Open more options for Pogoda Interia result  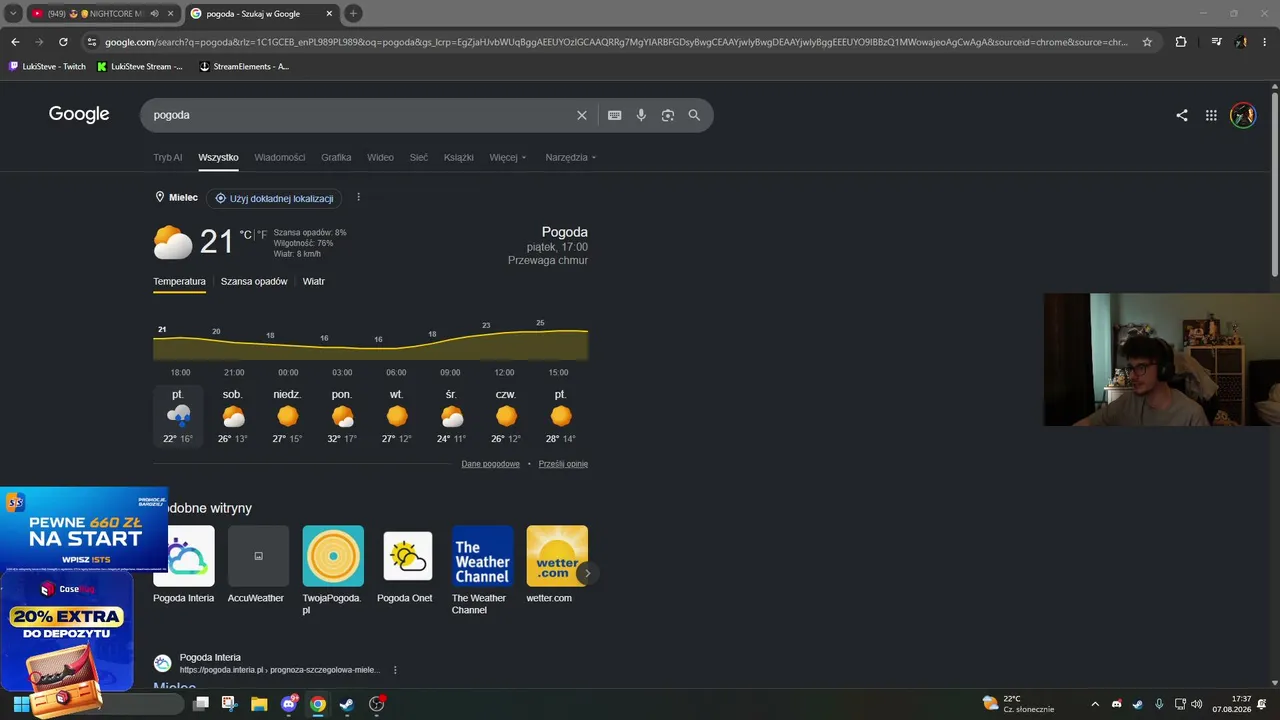coord(395,670)
